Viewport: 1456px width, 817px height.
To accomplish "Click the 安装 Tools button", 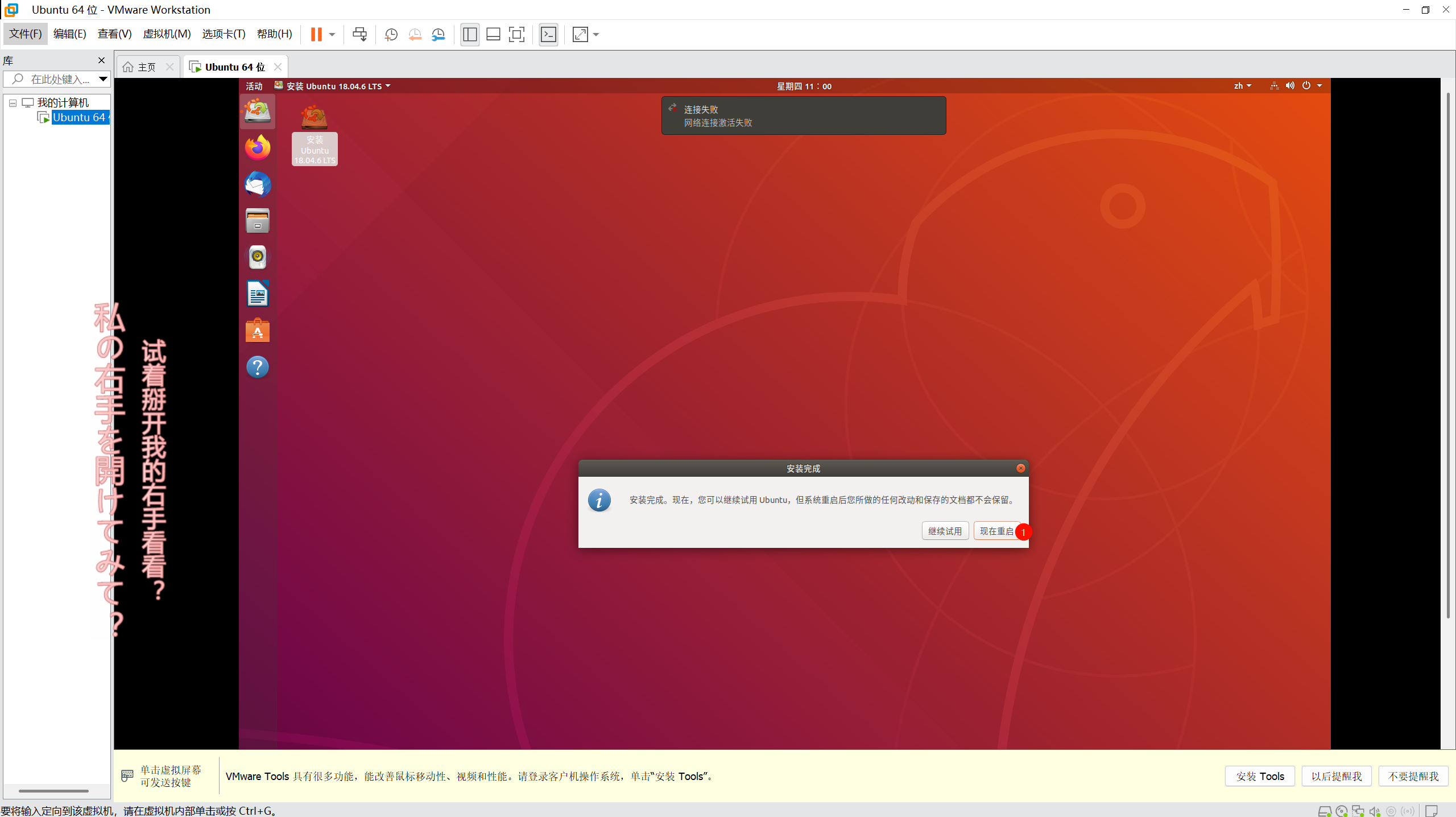I will (x=1260, y=776).
